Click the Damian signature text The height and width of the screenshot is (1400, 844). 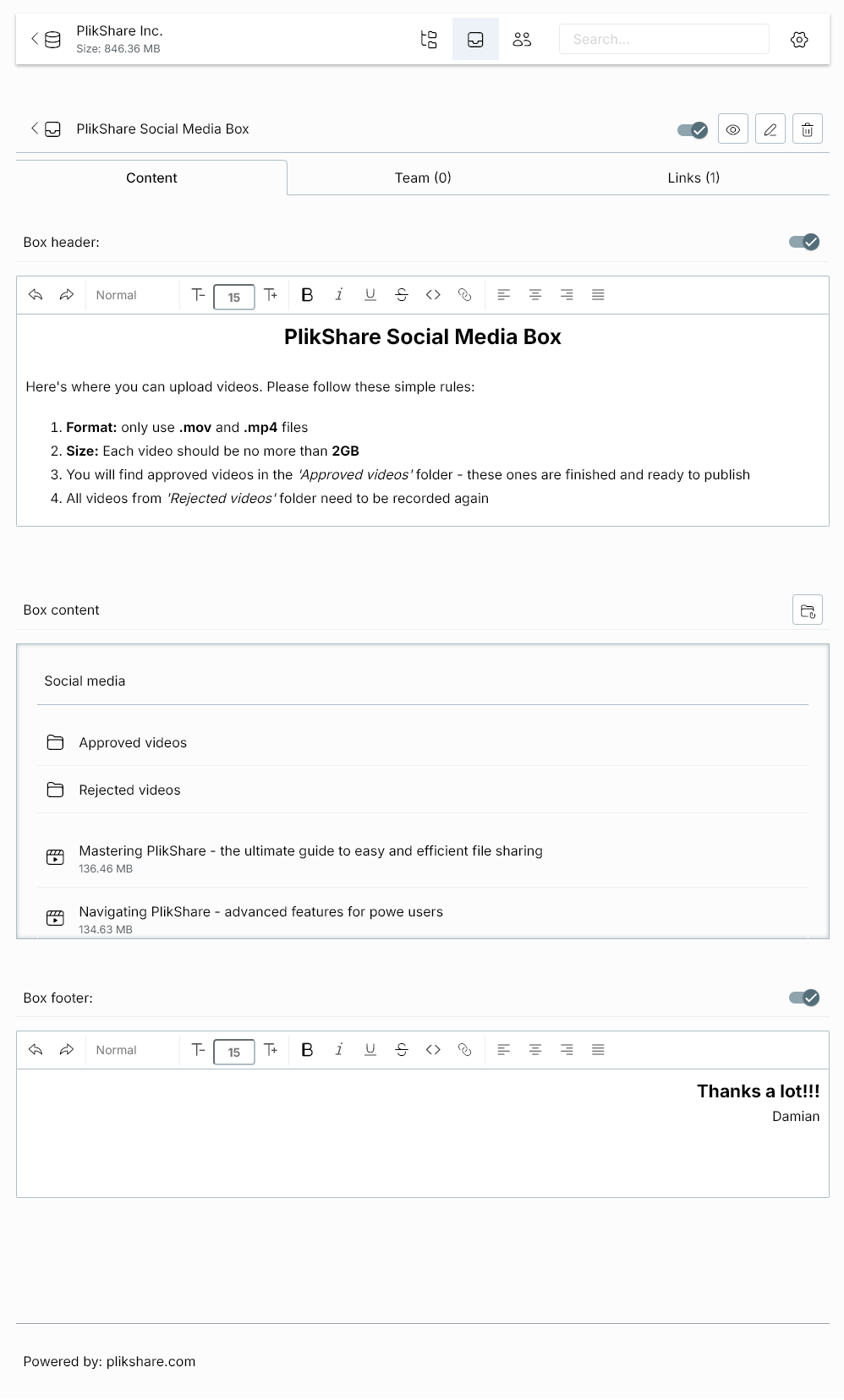tap(796, 1116)
